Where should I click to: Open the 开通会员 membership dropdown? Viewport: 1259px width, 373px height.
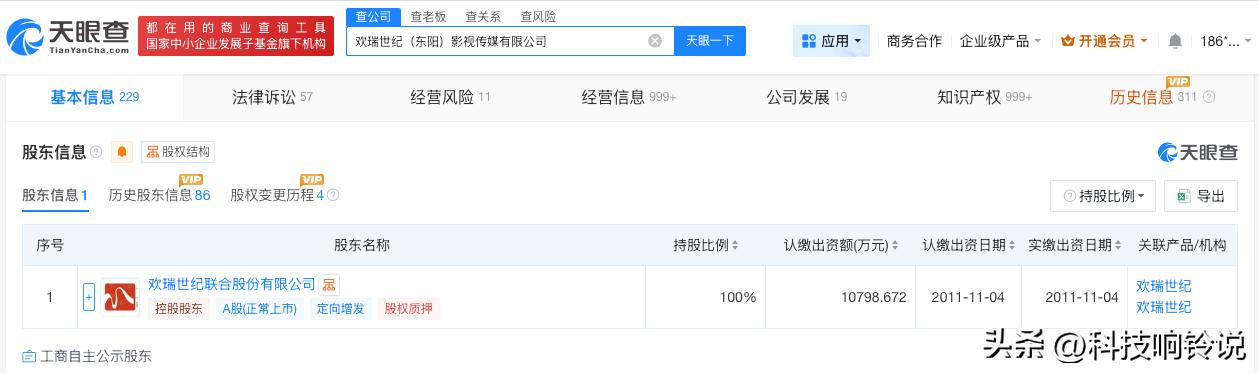1104,41
